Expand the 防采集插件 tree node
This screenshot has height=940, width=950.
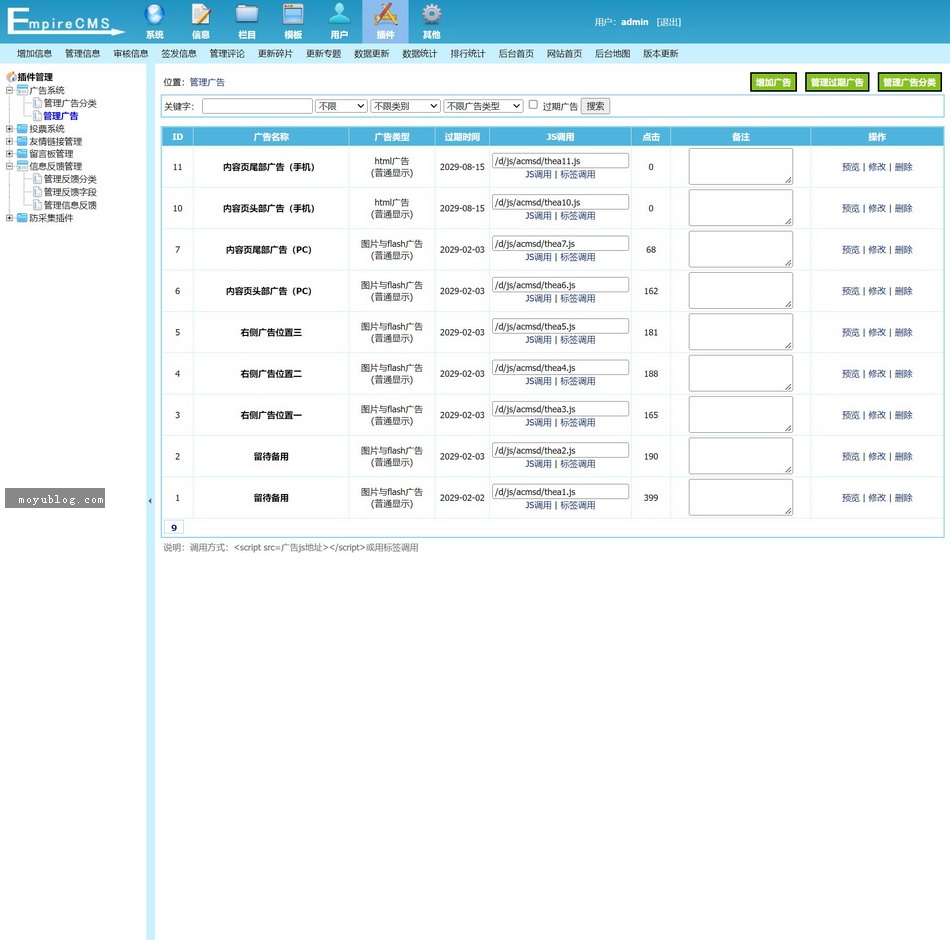coord(9,218)
